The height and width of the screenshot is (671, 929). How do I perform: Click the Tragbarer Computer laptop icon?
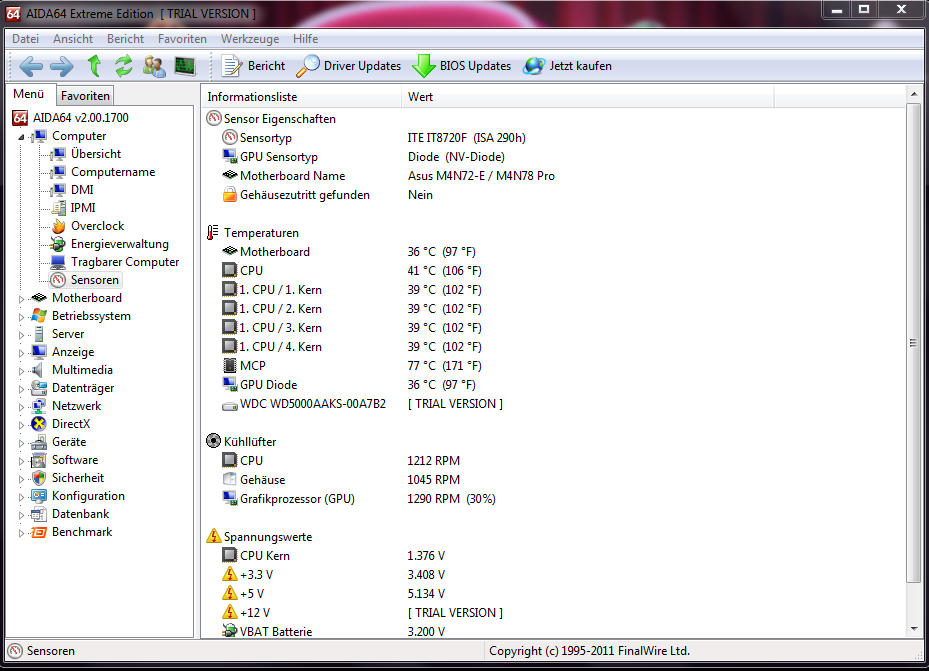coord(58,262)
